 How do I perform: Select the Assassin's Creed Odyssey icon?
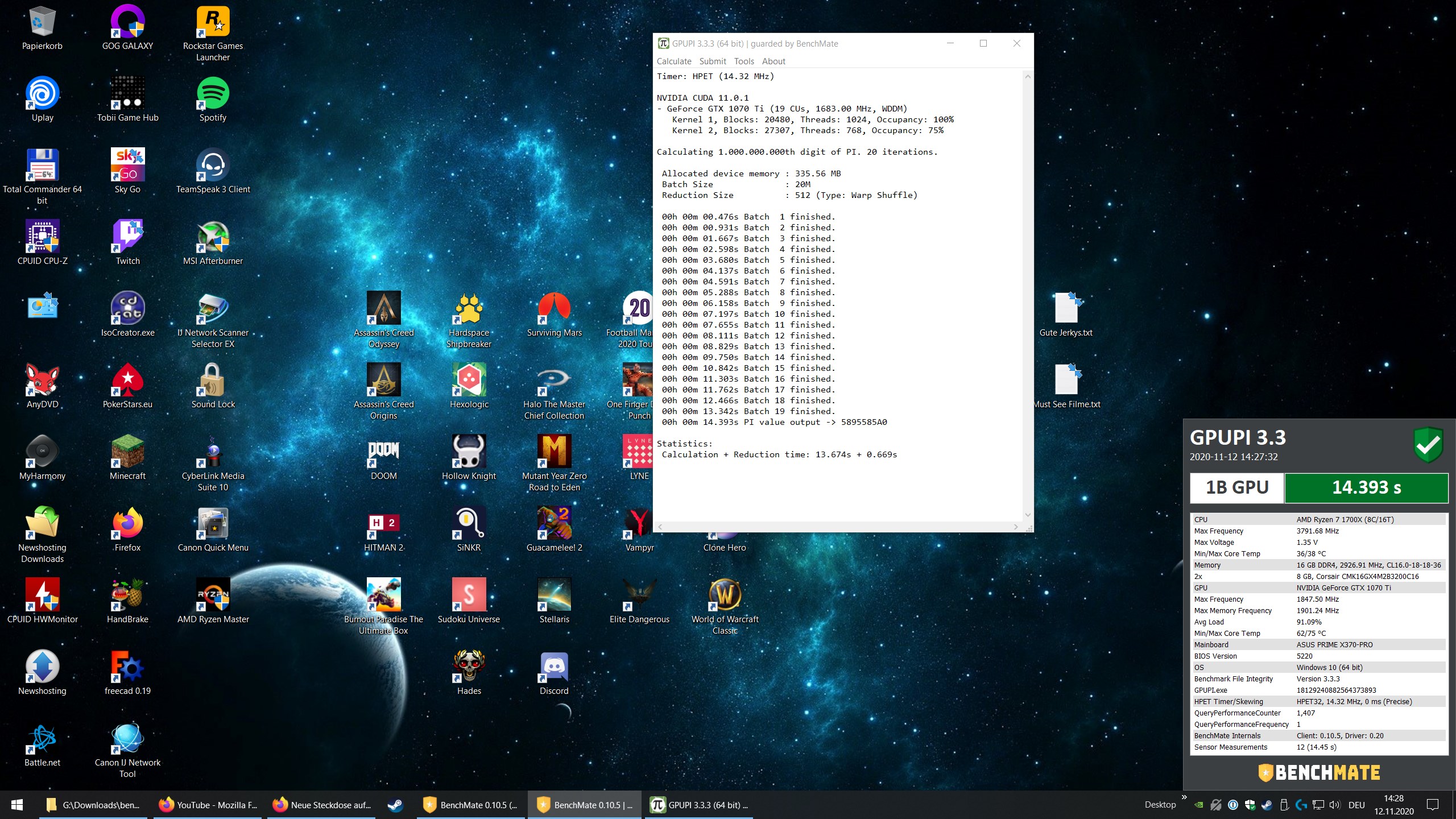click(x=383, y=320)
